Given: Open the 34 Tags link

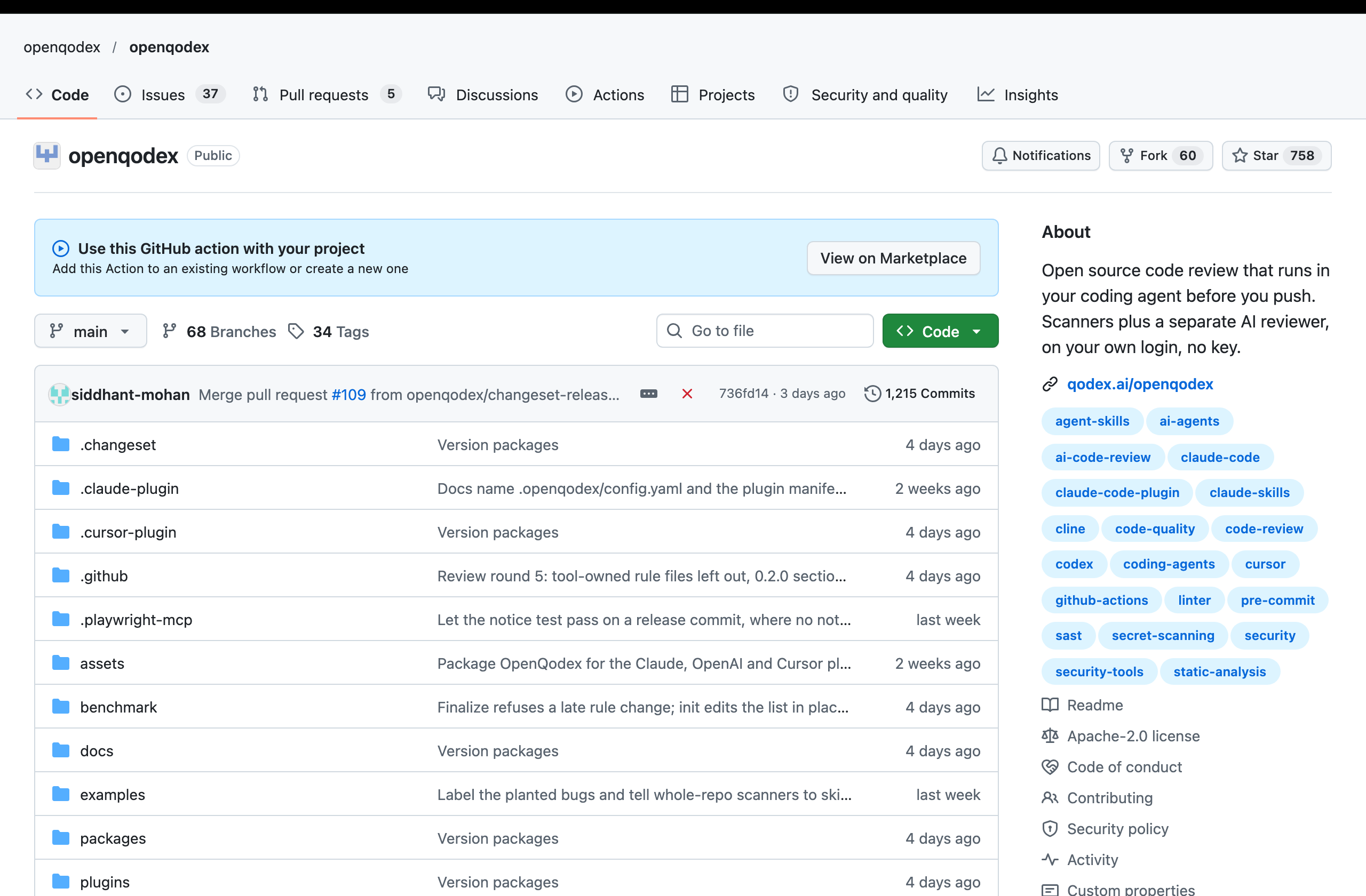Looking at the screenshot, I should coord(328,331).
